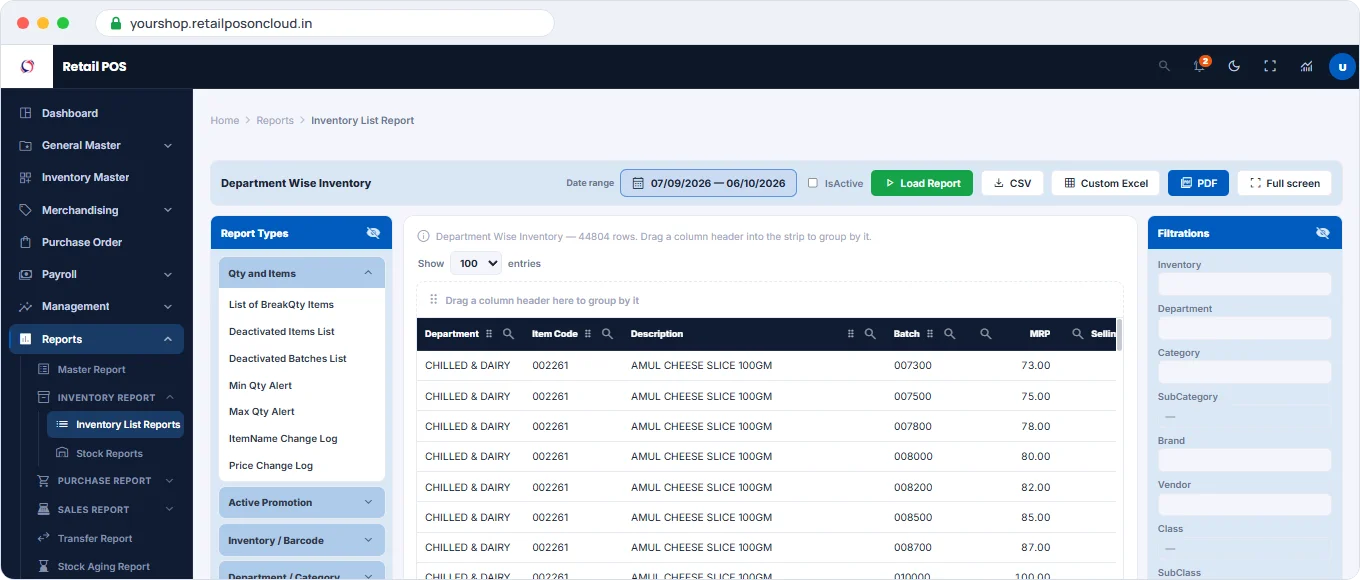Select the Min Qty Alert report
The height and width of the screenshot is (580, 1360).
click(261, 386)
